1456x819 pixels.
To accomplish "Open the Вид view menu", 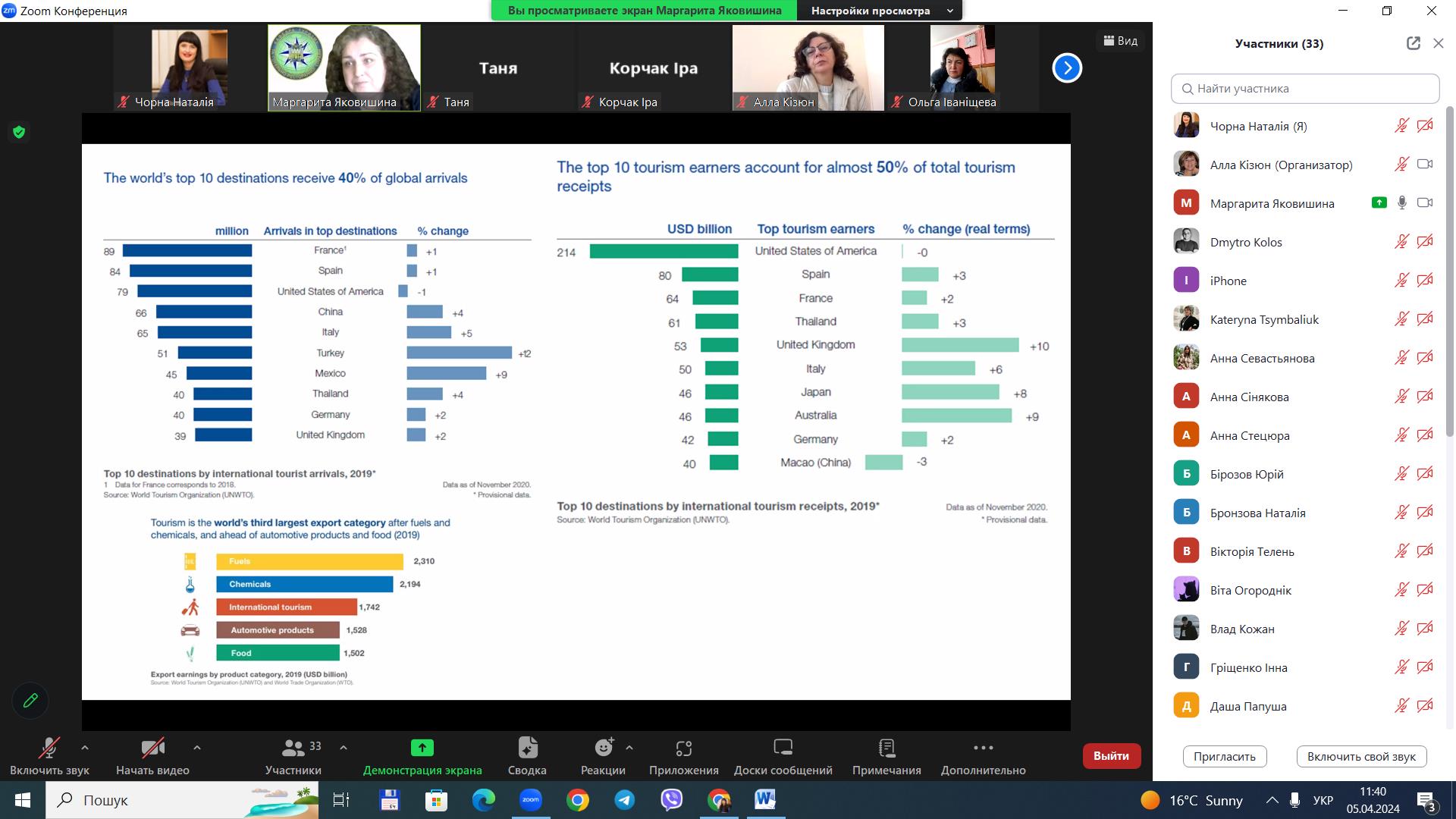I will point(1120,41).
